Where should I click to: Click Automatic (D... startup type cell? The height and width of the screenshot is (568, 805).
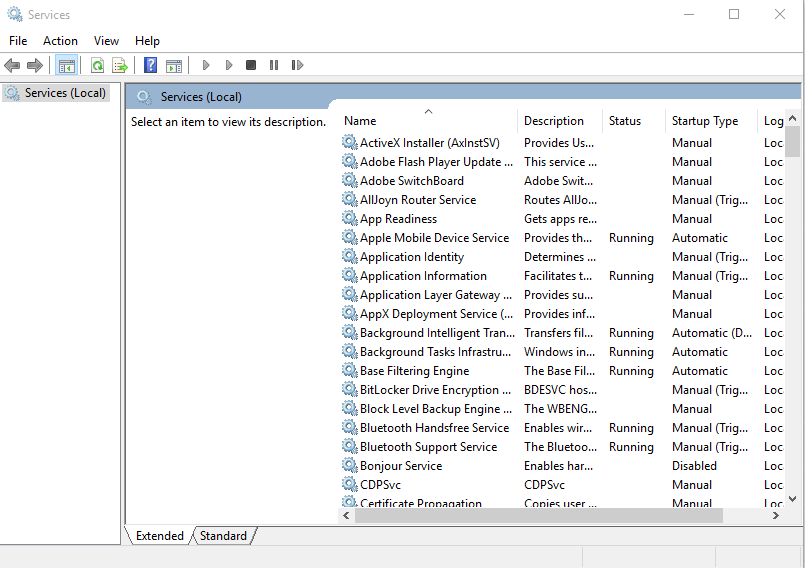tap(712, 333)
